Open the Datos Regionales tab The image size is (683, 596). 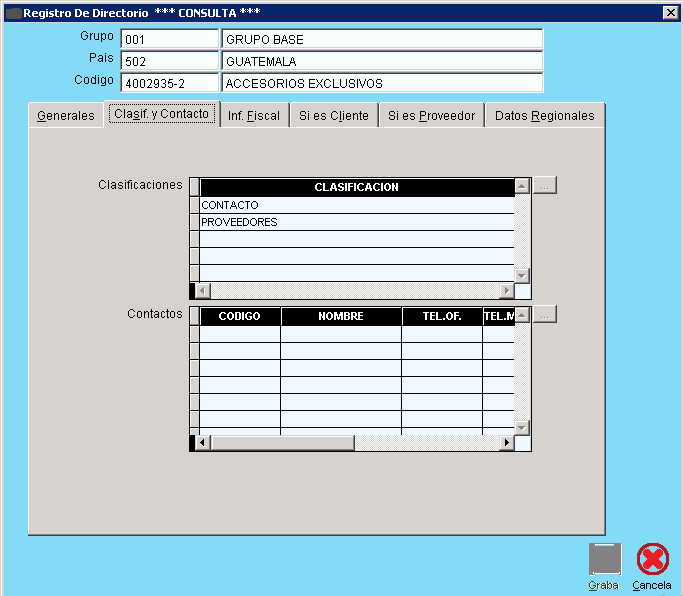[544, 116]
